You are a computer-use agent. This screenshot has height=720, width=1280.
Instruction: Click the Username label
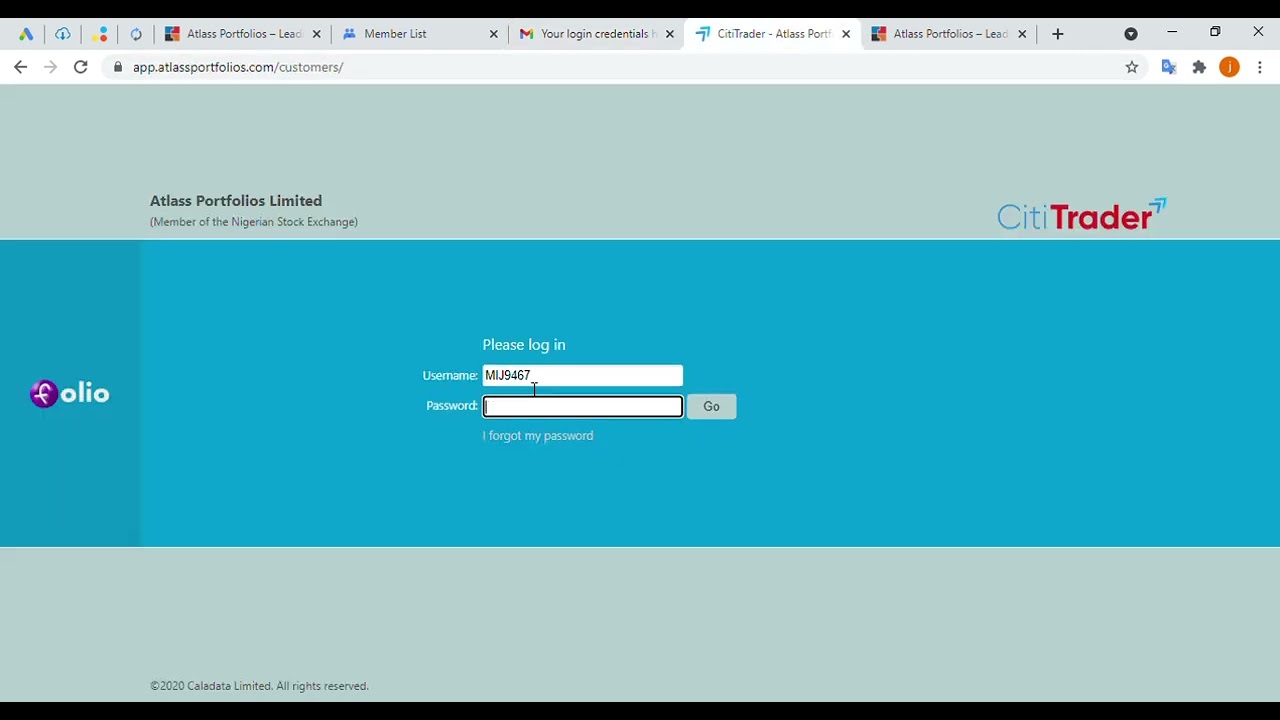pyautogui.click(x=450, y=376)
